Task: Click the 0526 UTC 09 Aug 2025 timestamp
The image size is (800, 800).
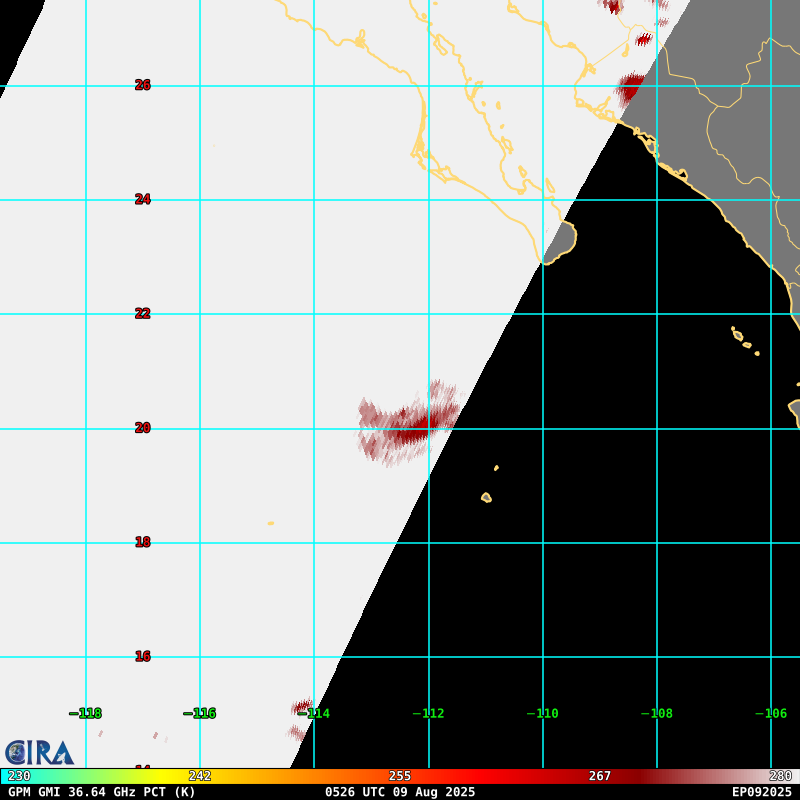Action: 400,792
